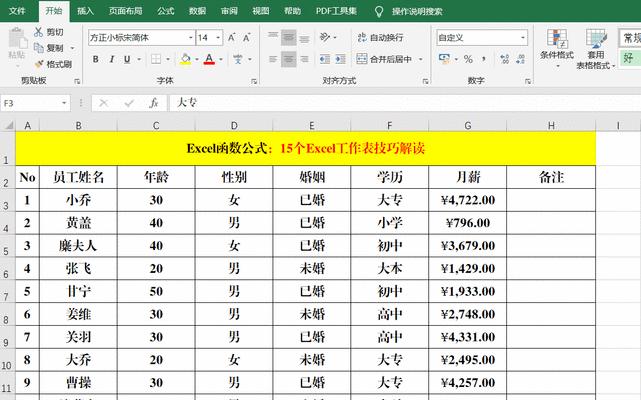The width and height of the screenshot is (641, 400).
Task: Click the formula bar showing 大专
Action: coord(405,103)
